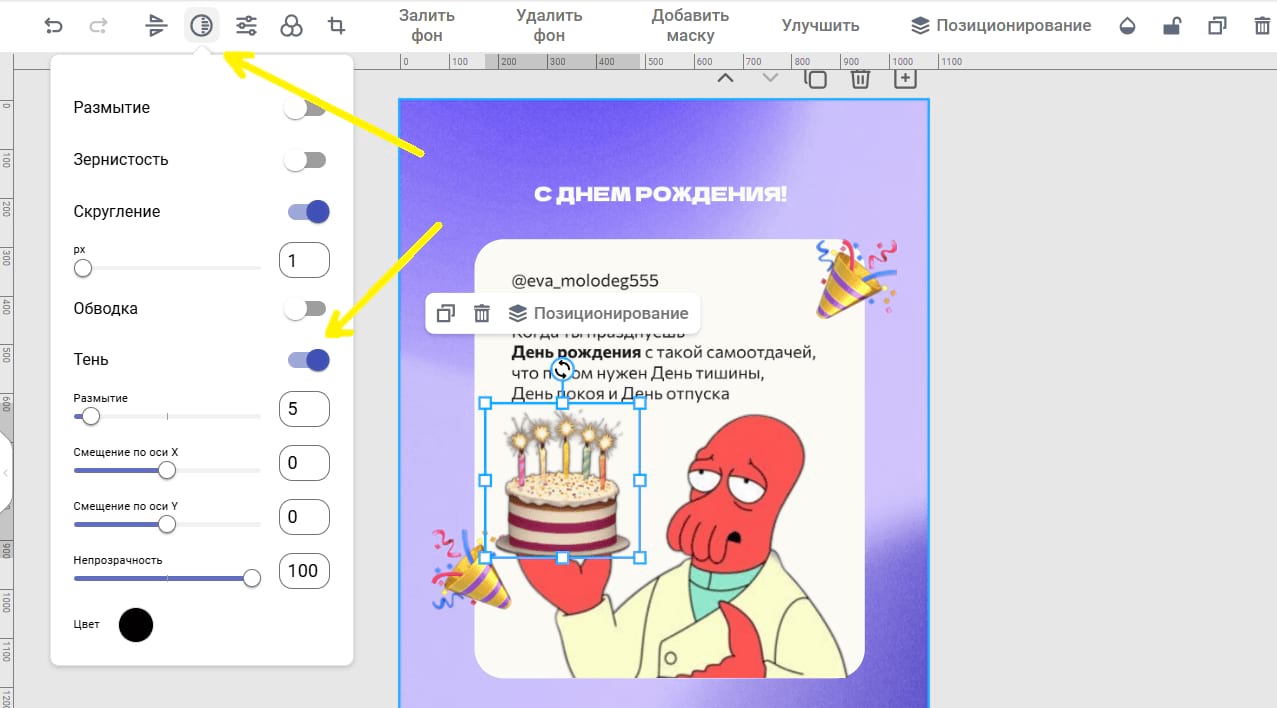Click the 'Зернистость' label
Screen dimensions: 1277x708
121,160
